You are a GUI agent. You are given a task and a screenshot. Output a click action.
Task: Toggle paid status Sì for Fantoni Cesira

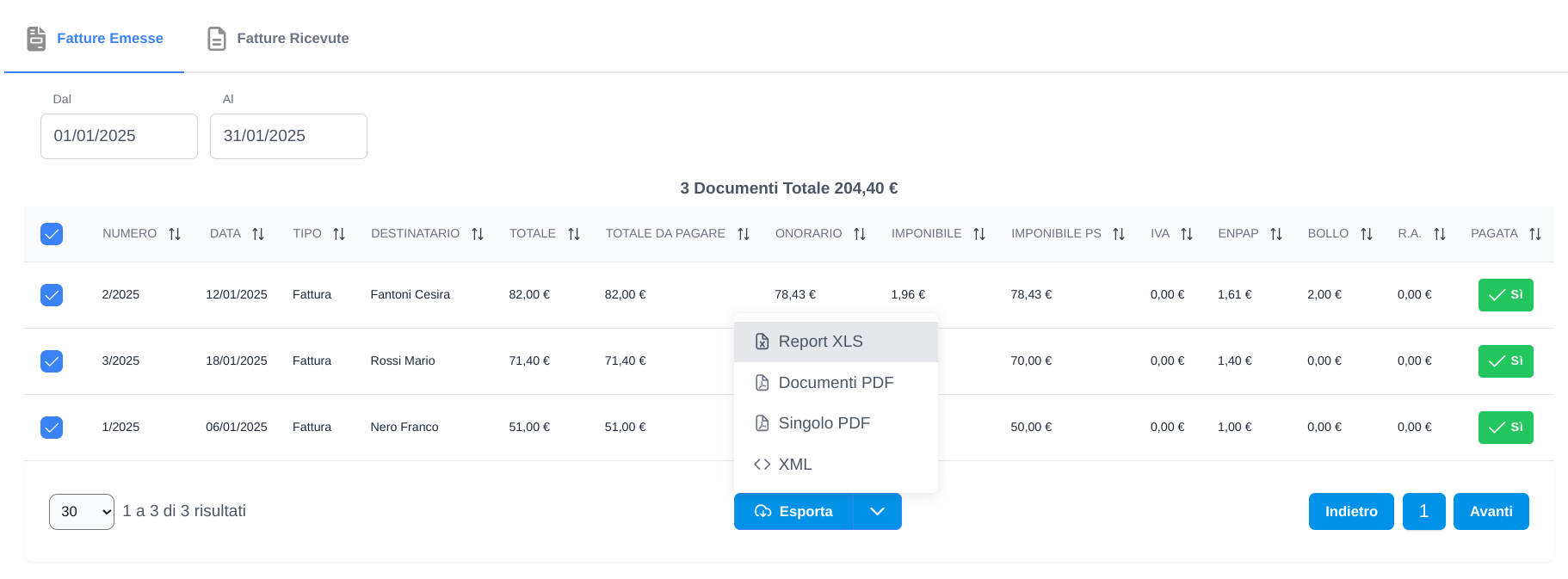(1505, 295)
